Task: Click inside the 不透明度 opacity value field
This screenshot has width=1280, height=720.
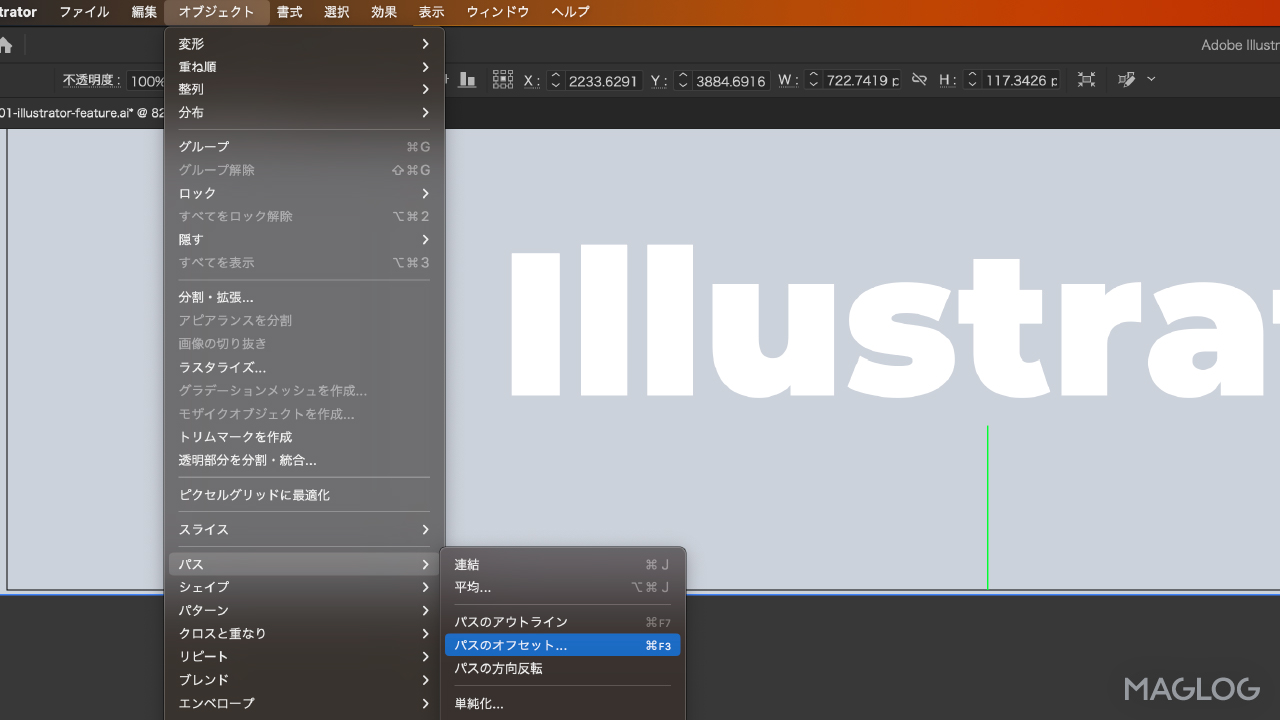Action: pos(150,81)
